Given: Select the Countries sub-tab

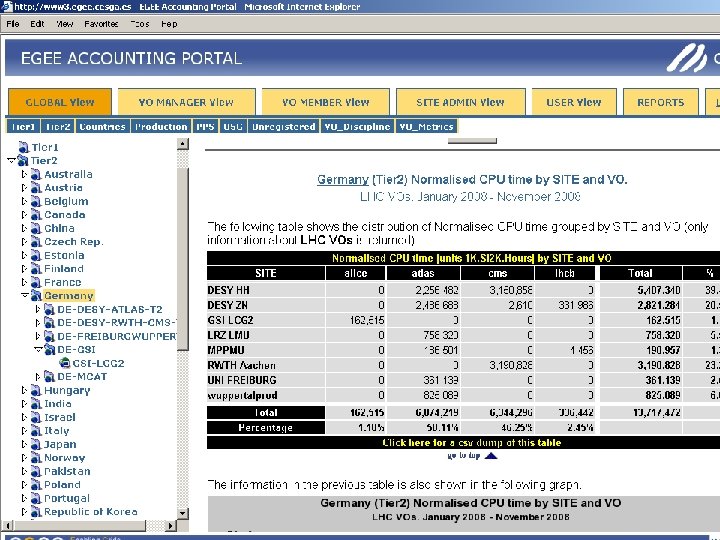Looking at the screenshot, I should pyautogui.click(x=102, y=127).
